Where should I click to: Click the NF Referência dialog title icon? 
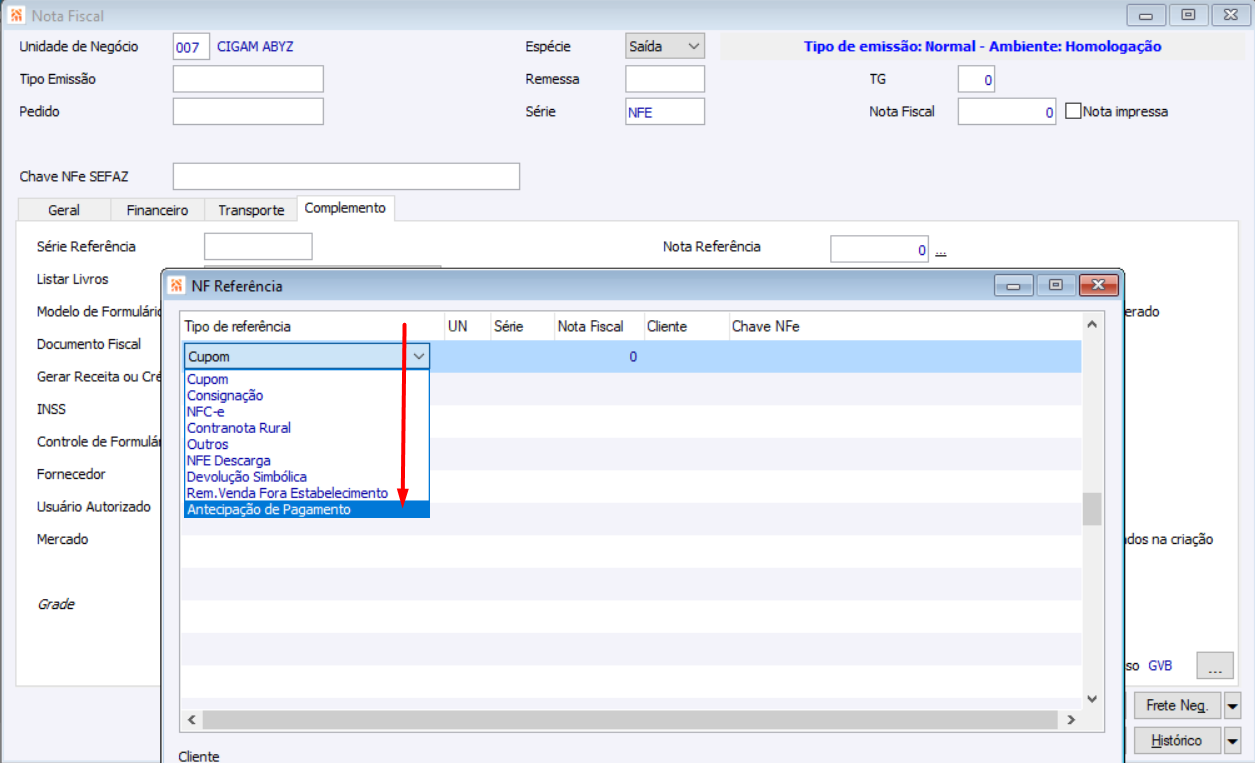coord(176,286)
